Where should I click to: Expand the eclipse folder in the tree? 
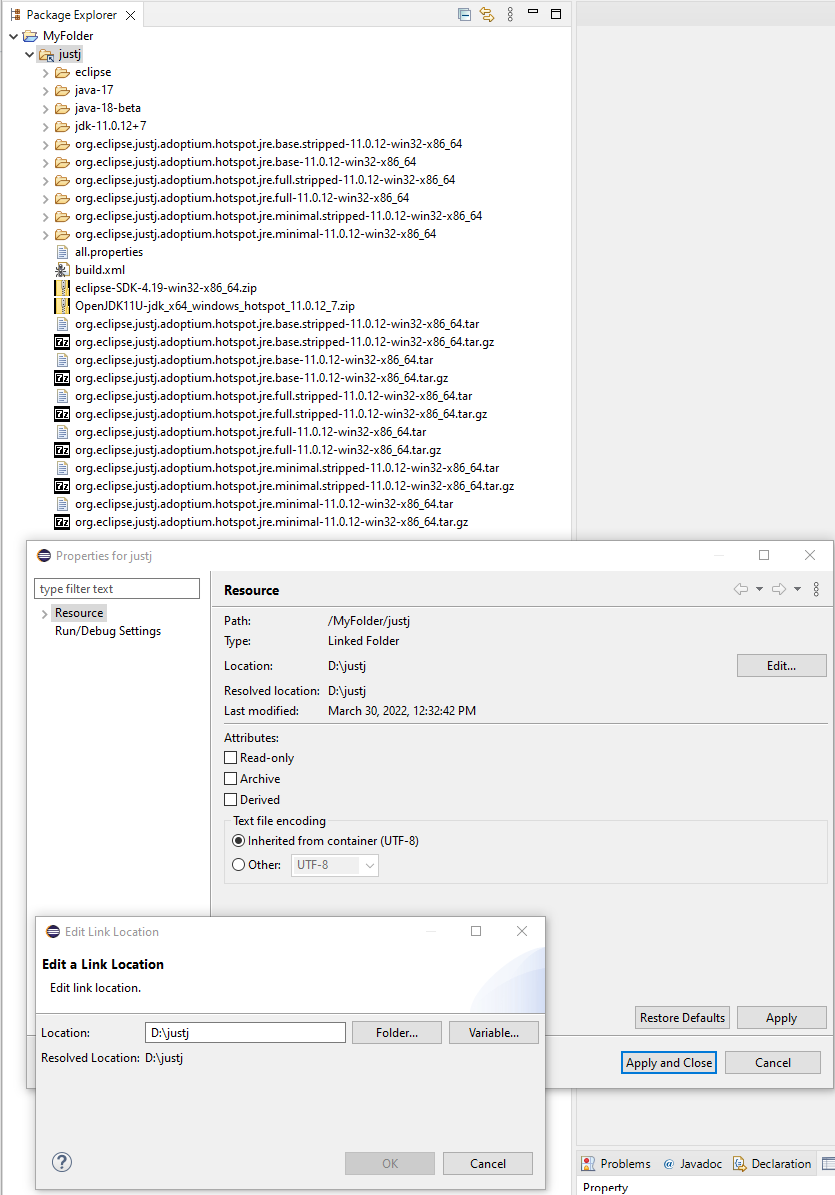click(x=44, y=71)
